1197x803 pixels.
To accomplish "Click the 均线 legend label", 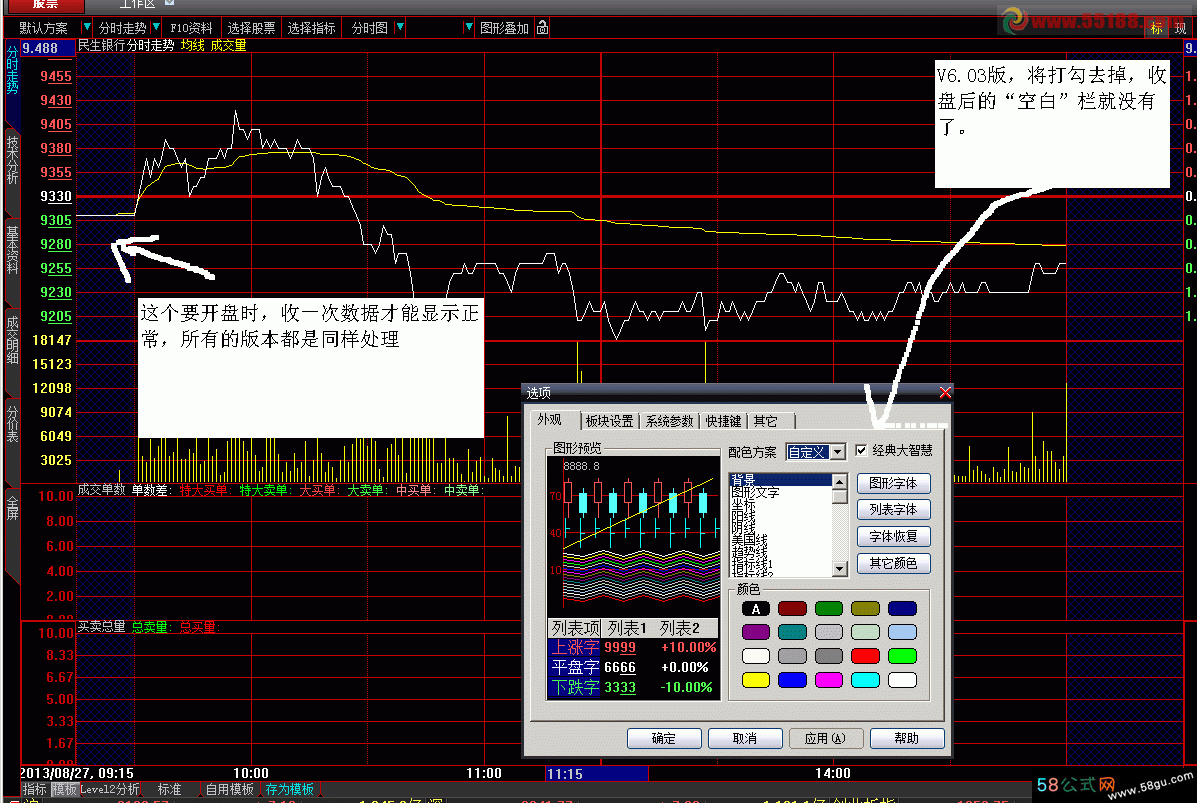I will [x=192, y=46].
